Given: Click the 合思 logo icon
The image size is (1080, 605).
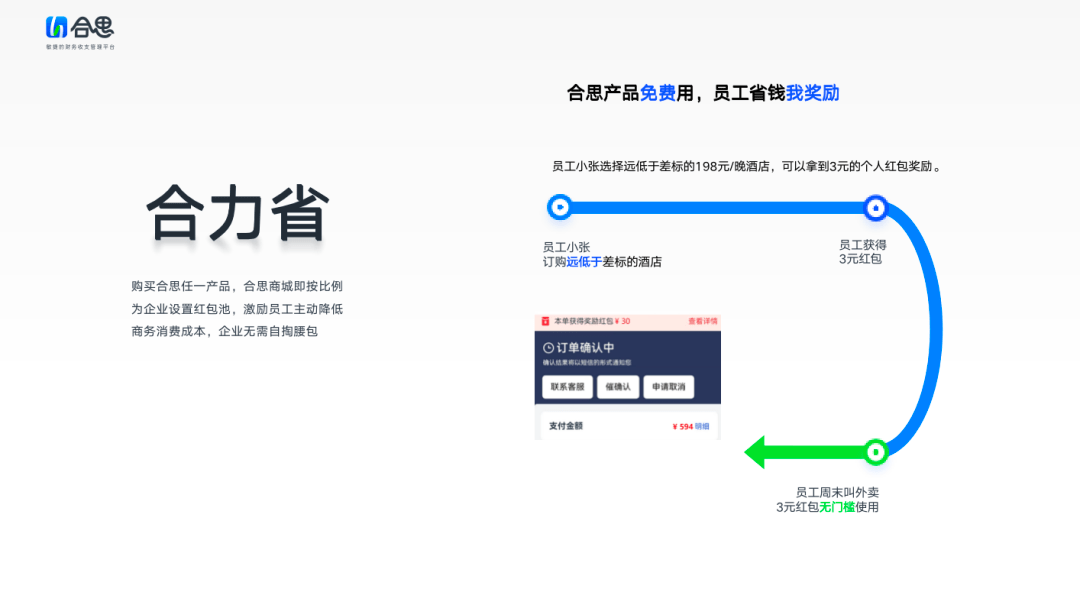Looking at the screenshot, I should click(56, 28).
